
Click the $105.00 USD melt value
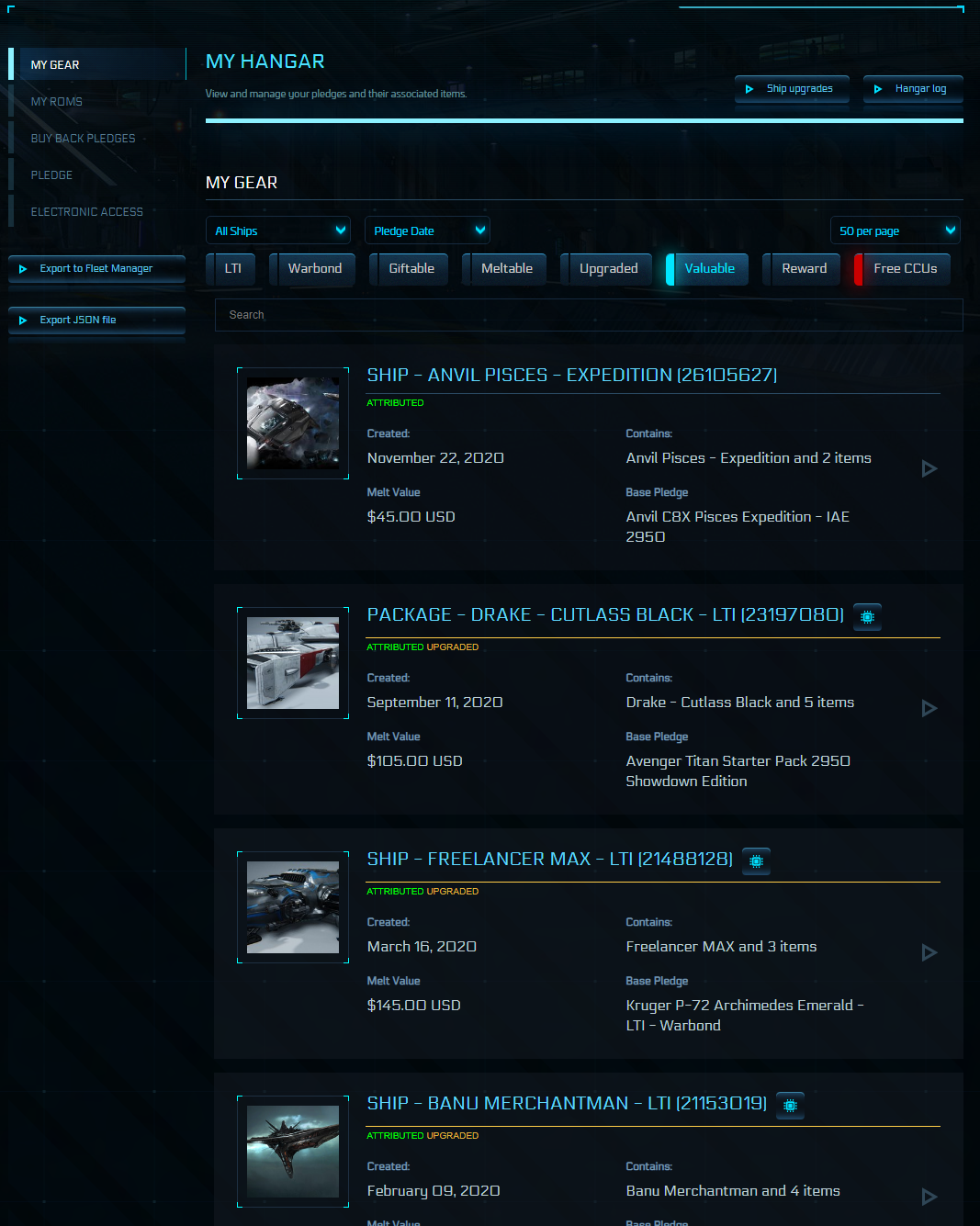pyautogui.click(x=414, y=761)
